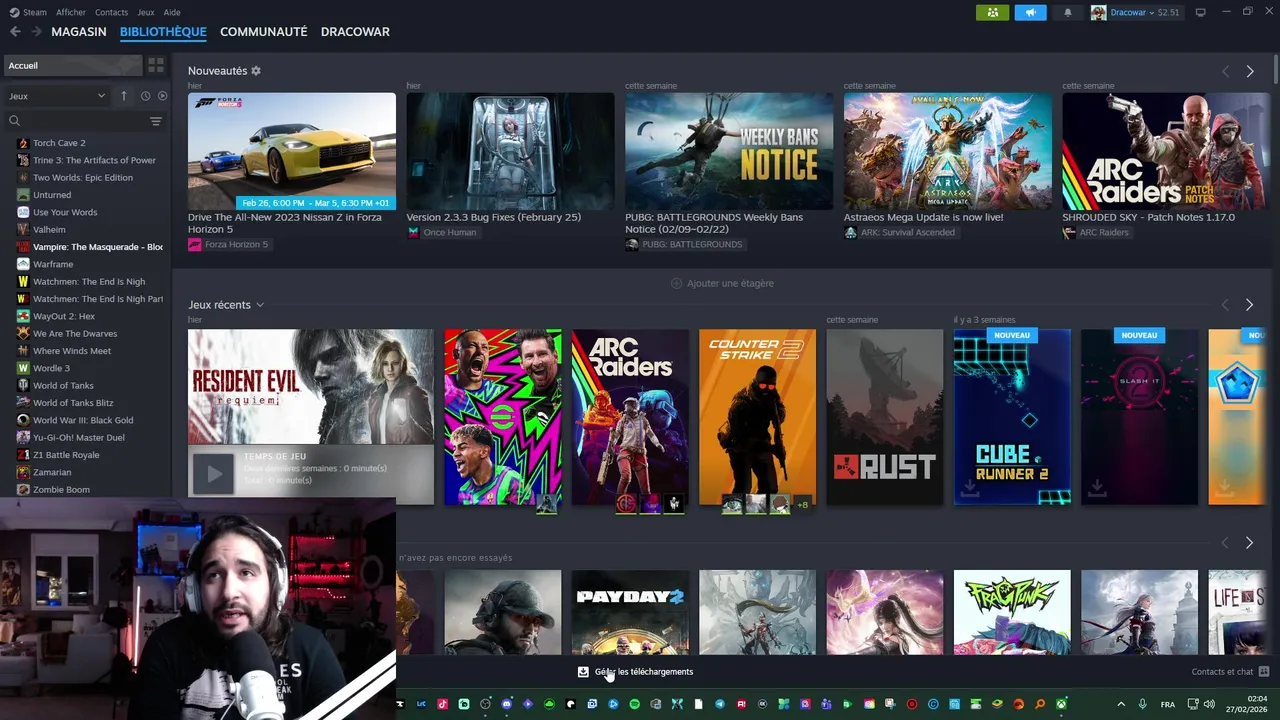Viewport: 1280px width, 720px height.
Task: Select the ARC Raiders cover in Jeux récents
Action: [x=630, y=417]
